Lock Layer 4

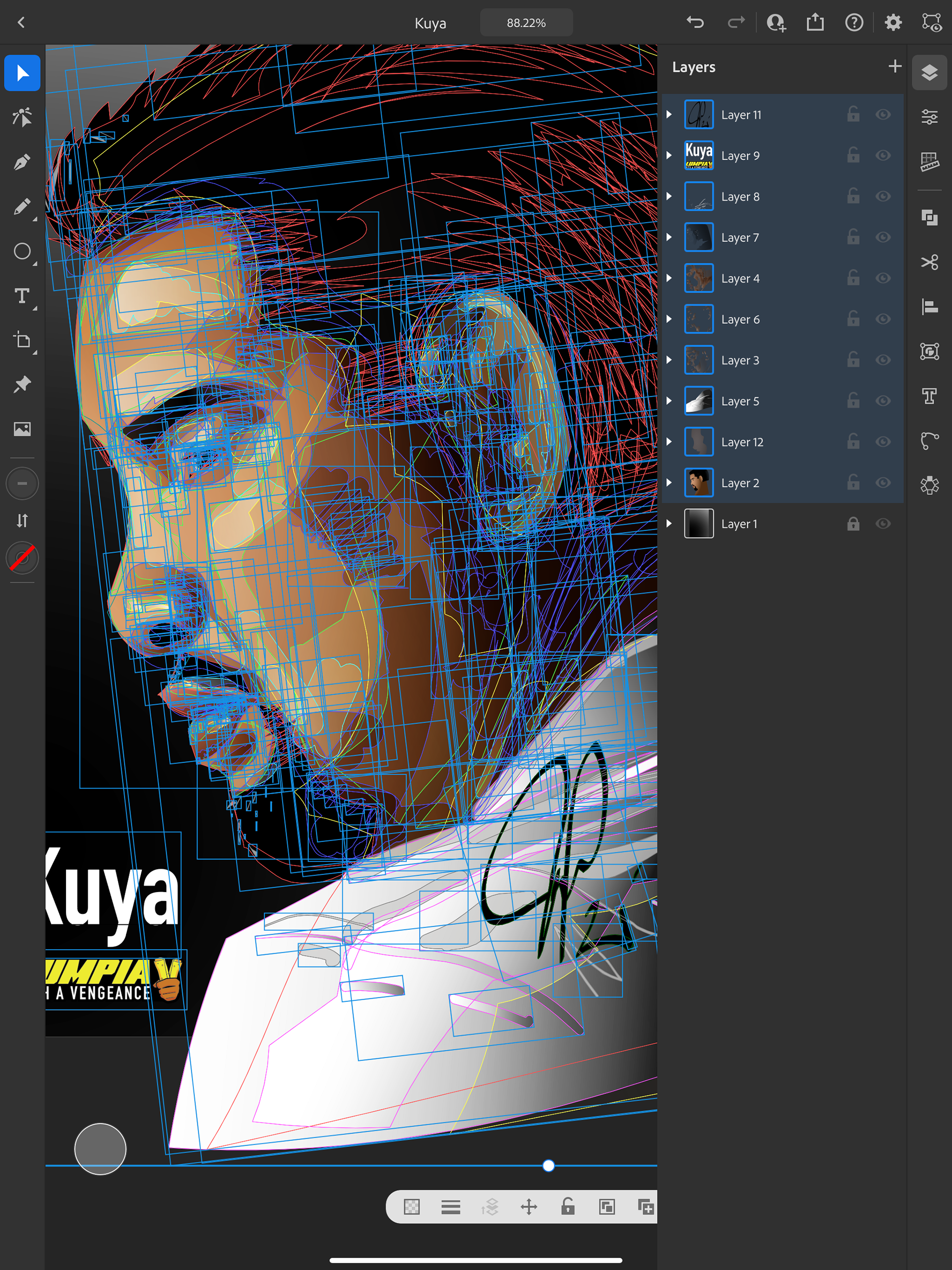853,278
